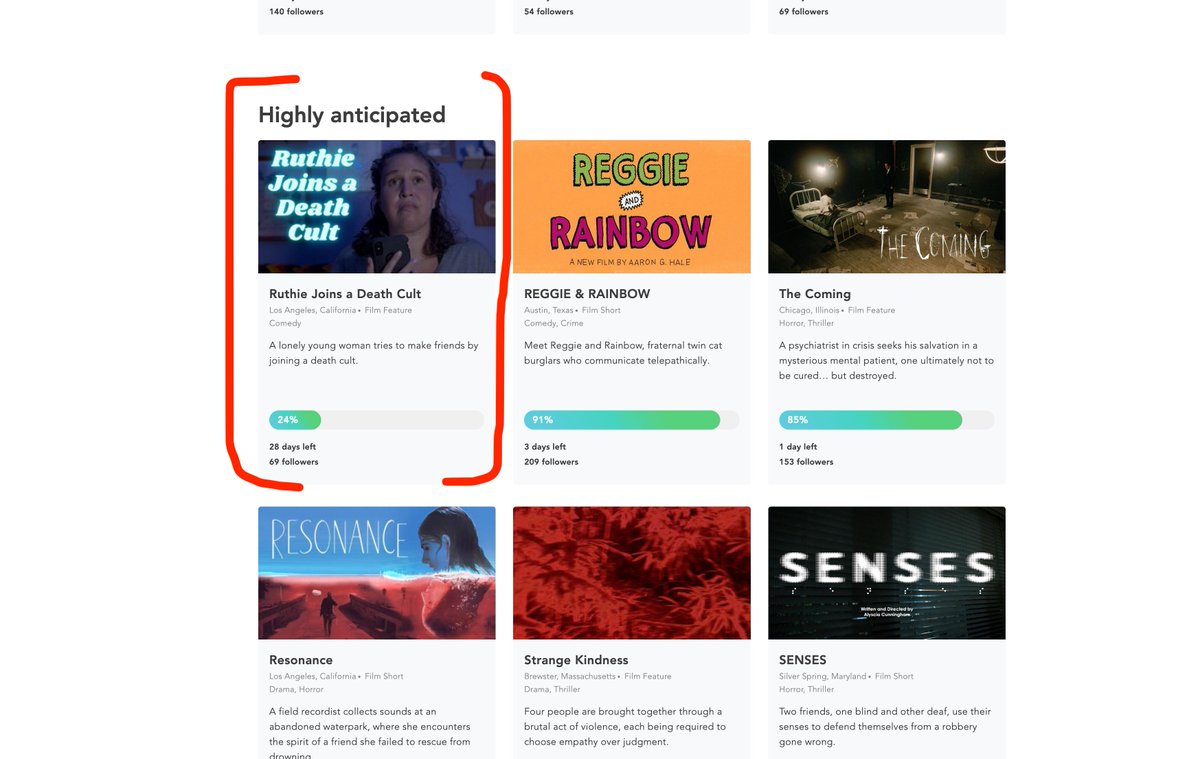Click the lonely young woman description text
1200x759 pixels.
pyautogui.click(x=374, y=353)
